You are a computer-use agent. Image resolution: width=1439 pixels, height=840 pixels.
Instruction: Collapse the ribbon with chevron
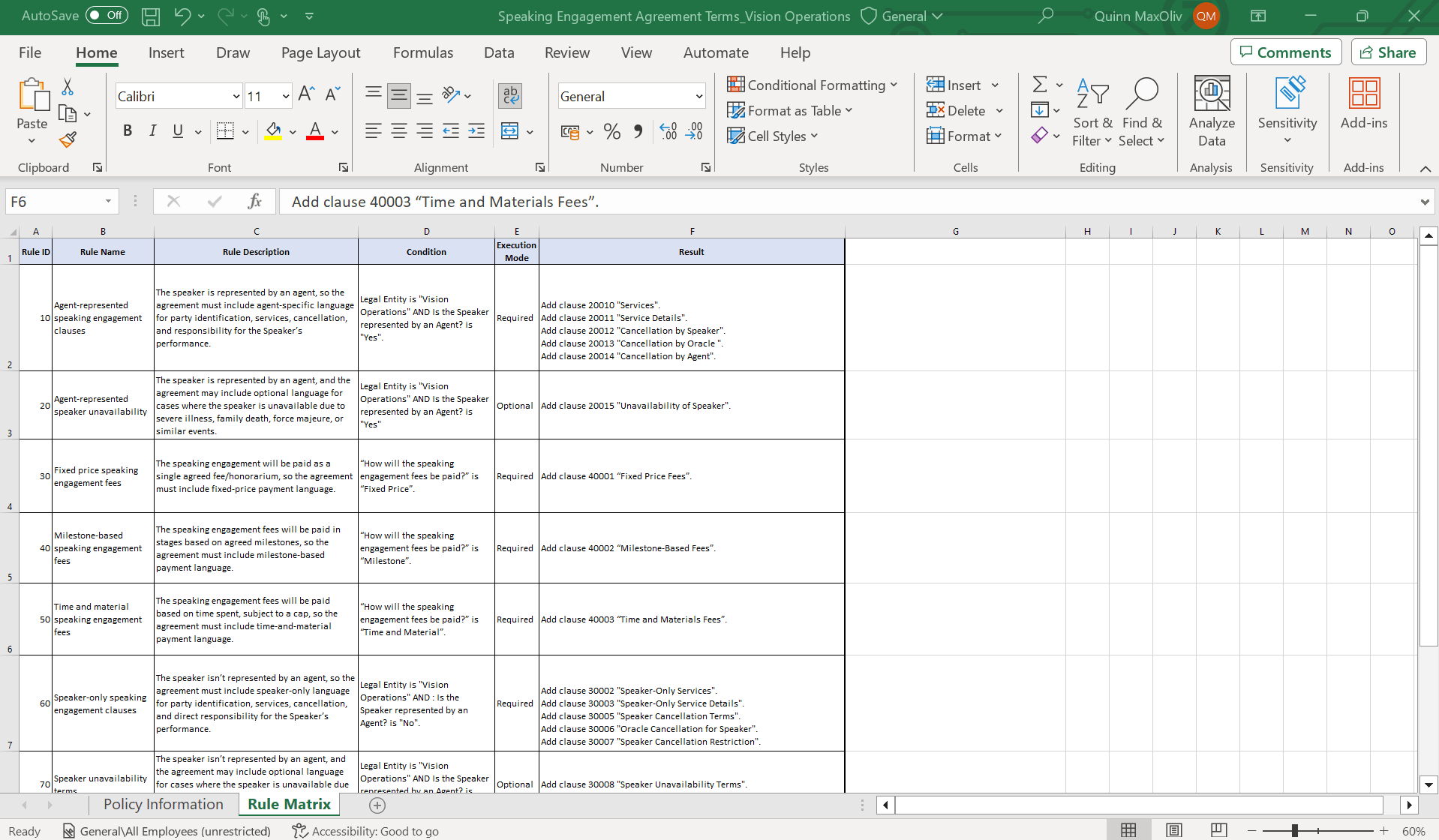click(1425, 169)
